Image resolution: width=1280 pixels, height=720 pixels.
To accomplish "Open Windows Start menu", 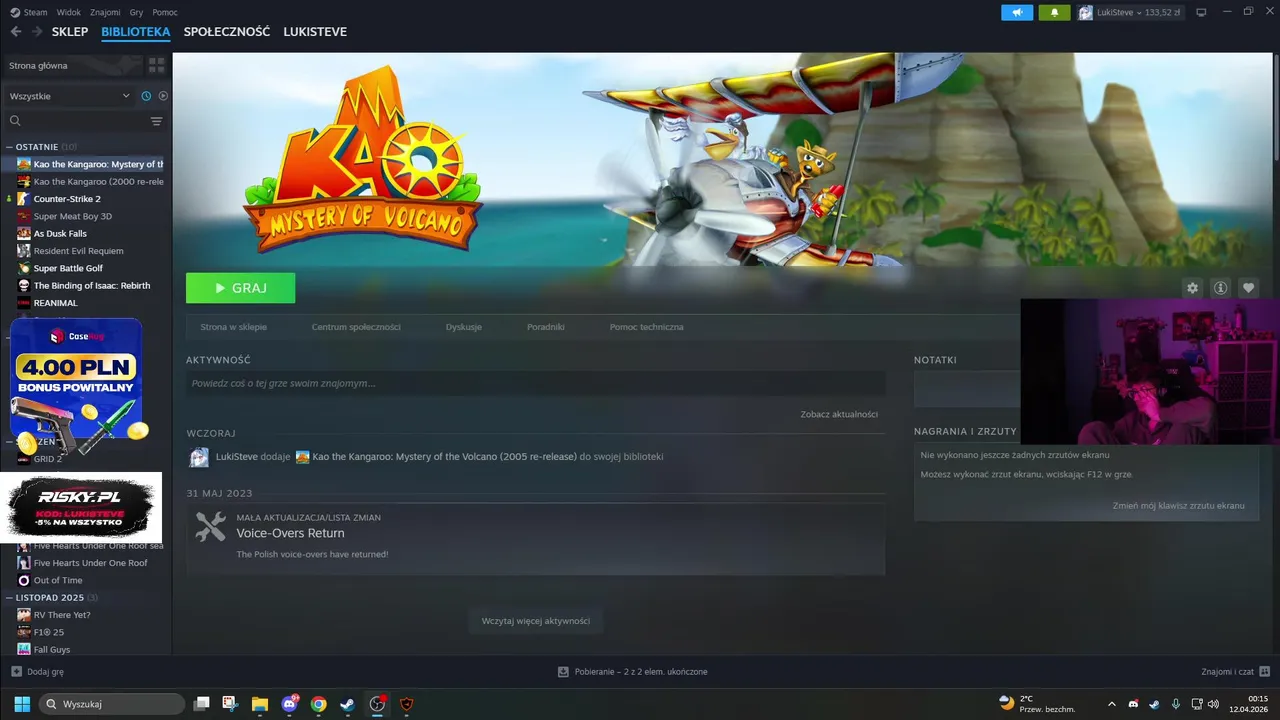I will point(21,704).
